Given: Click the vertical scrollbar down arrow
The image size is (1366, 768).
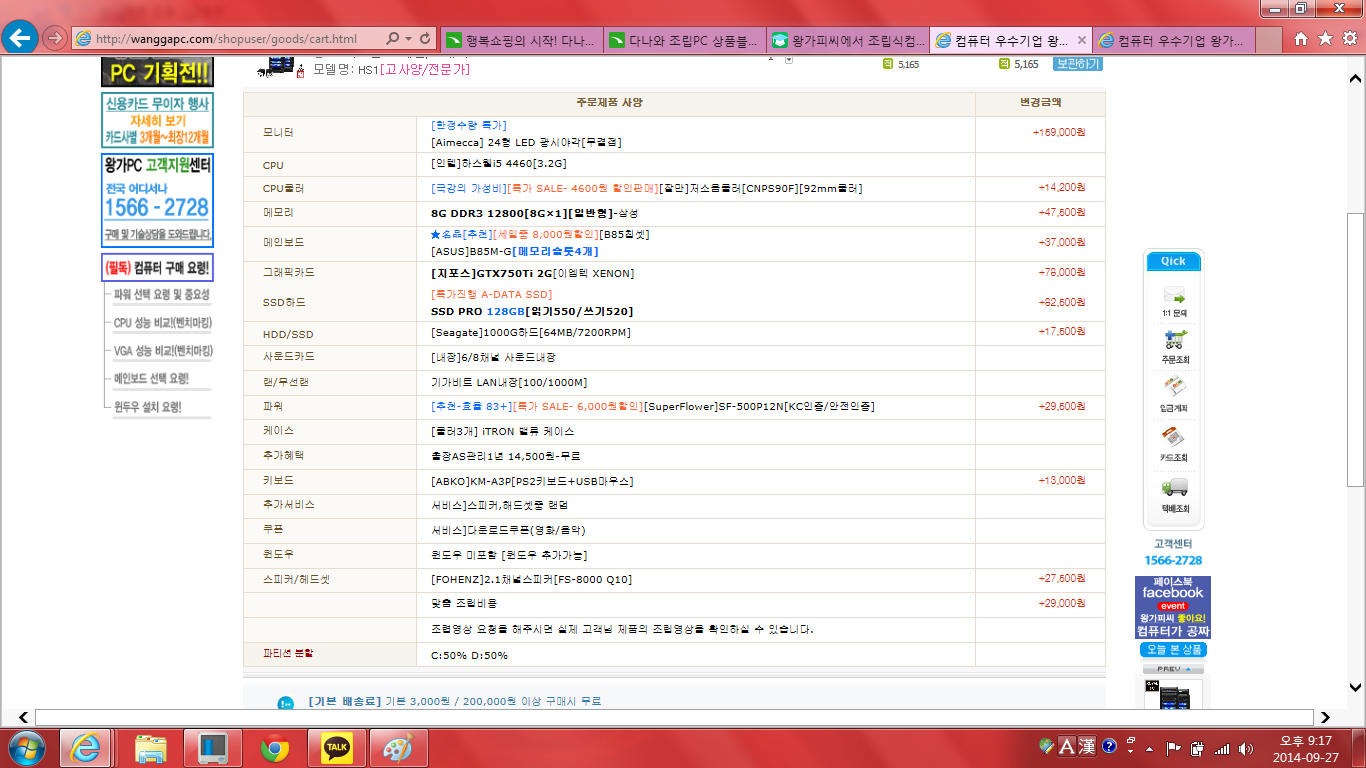Looking at the screenshot, I should click(1356, 688).
